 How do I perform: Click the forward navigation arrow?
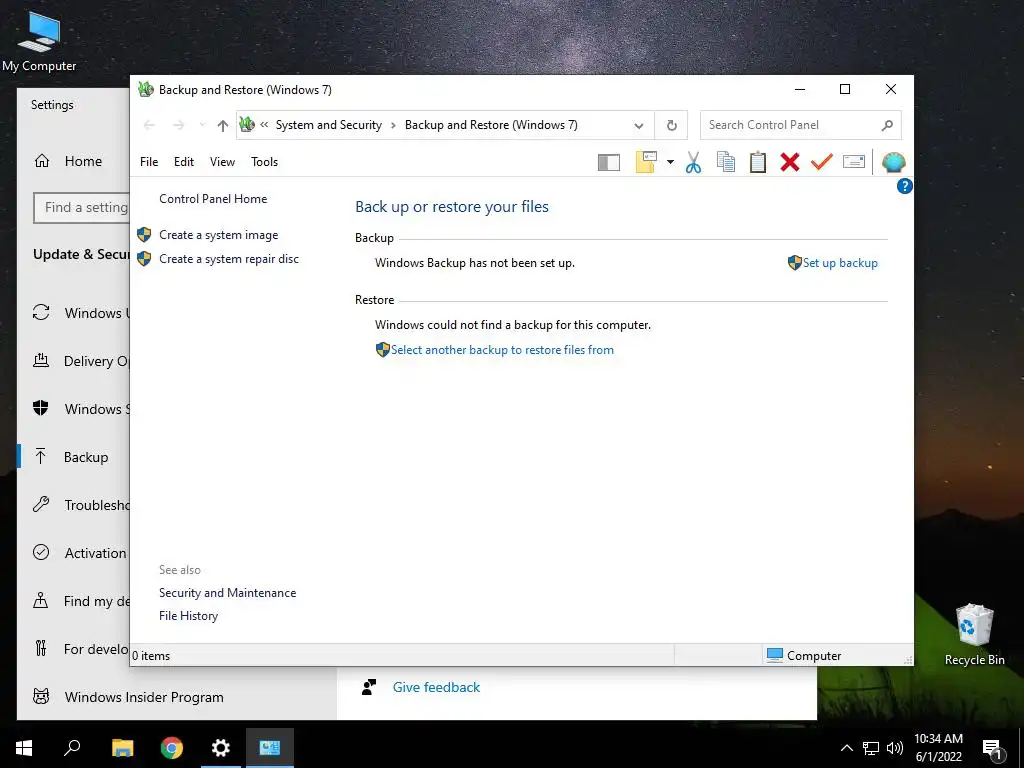[x=178, y=125]
